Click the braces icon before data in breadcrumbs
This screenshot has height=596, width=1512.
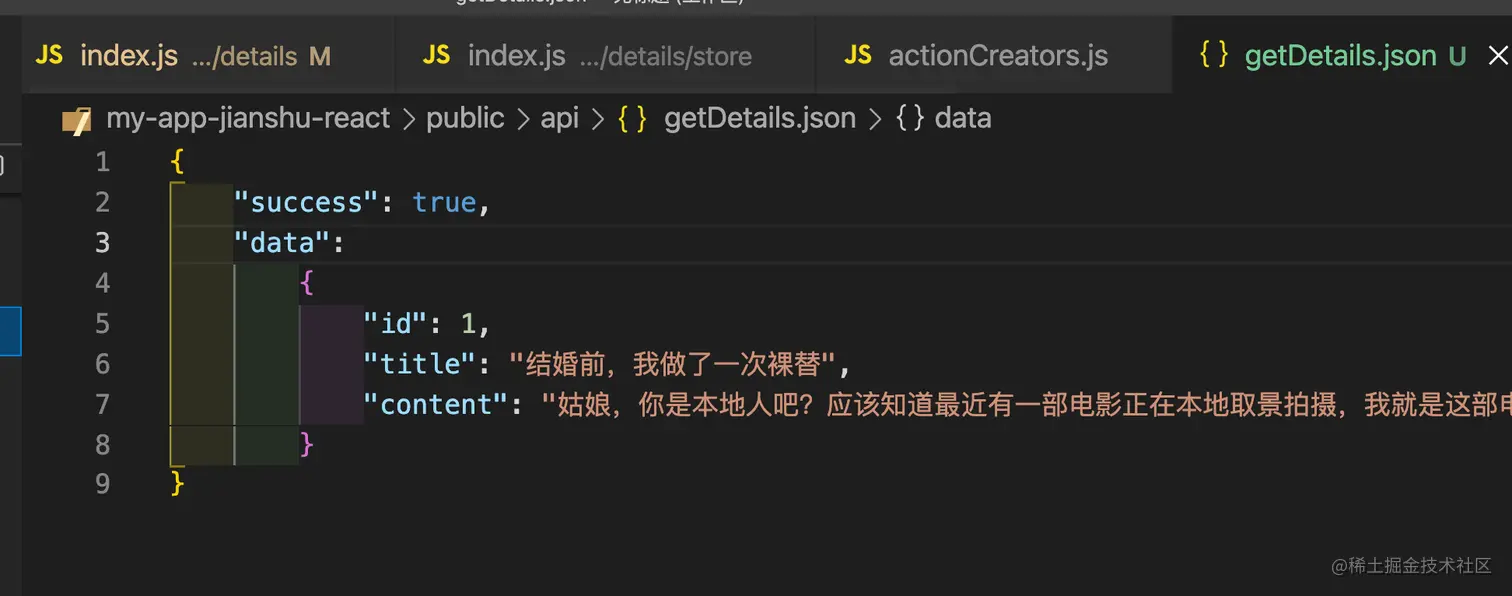909,119
